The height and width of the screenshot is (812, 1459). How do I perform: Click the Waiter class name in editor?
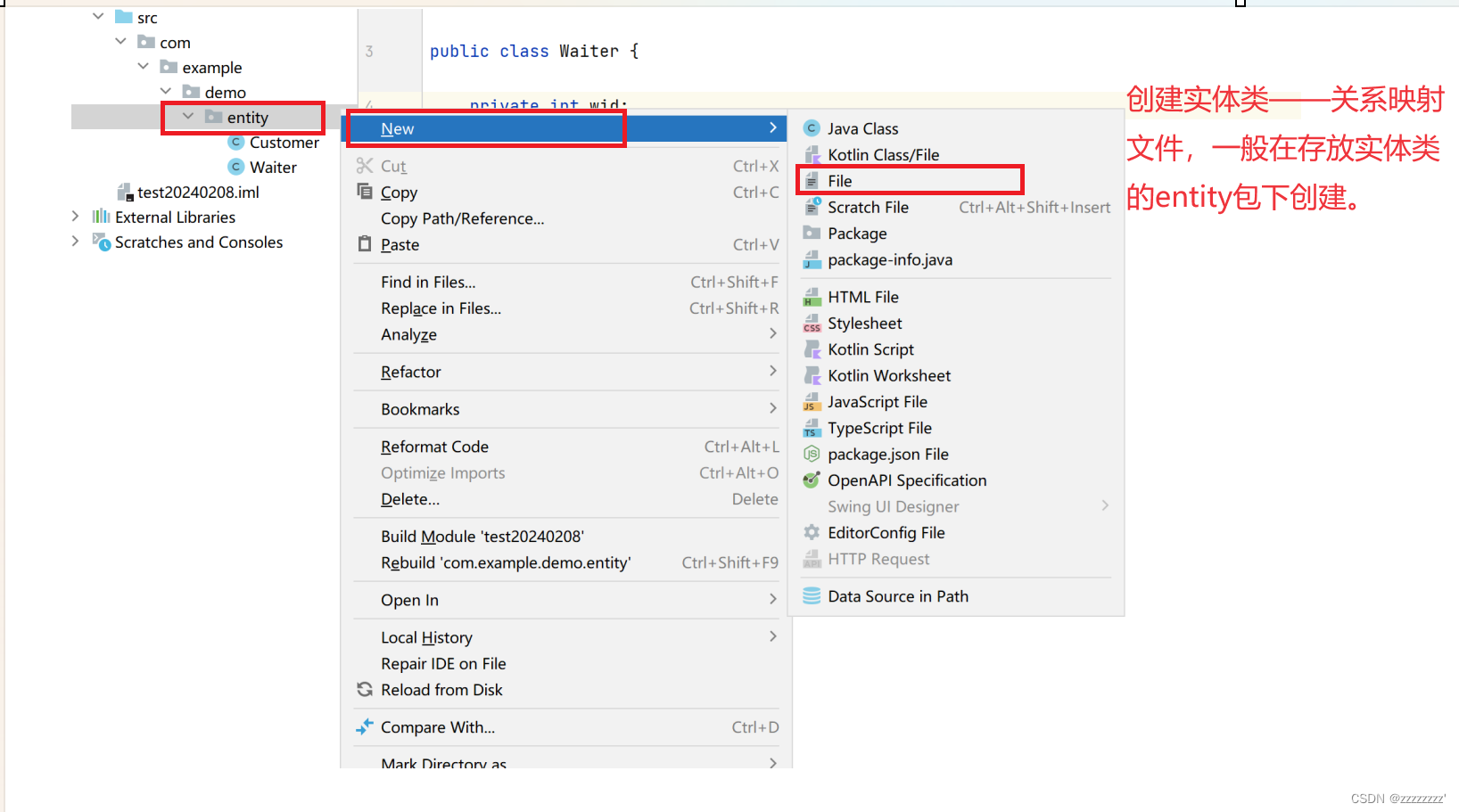coord(589,52)
